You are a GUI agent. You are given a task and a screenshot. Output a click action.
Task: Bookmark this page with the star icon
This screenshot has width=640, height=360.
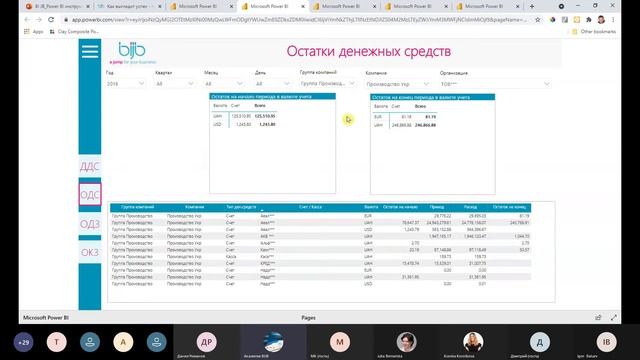tap(538, 20)
